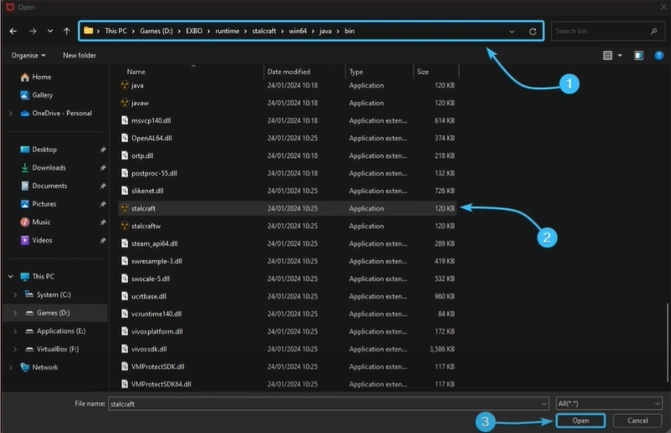Screen dimensions: 671x433
Task: Open the recent locations chevron
Action: [50, 31]
